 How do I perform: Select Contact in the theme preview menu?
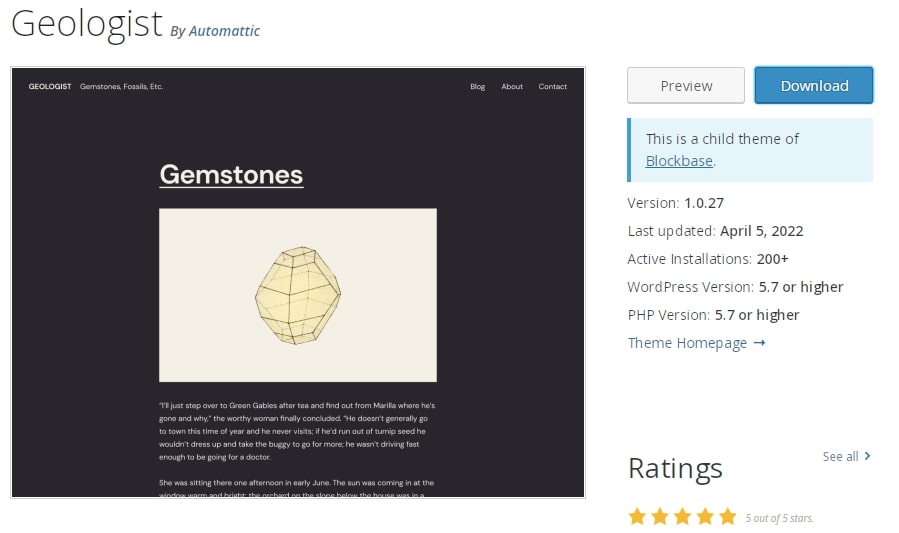tap(552, 87)
